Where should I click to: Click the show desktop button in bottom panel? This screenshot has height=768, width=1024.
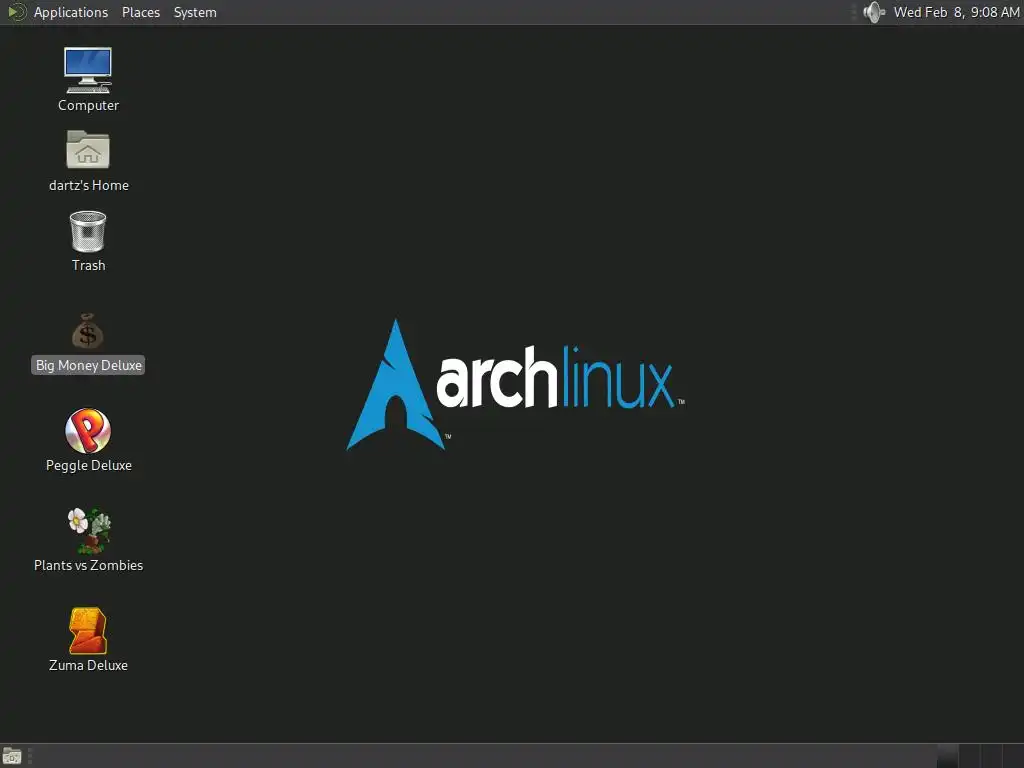12,756
